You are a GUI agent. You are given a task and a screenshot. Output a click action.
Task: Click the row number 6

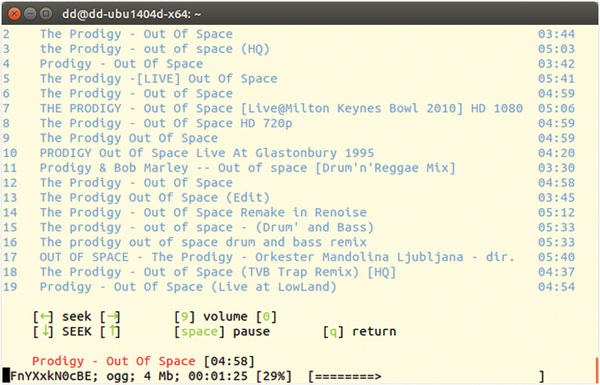pos(7,94)
